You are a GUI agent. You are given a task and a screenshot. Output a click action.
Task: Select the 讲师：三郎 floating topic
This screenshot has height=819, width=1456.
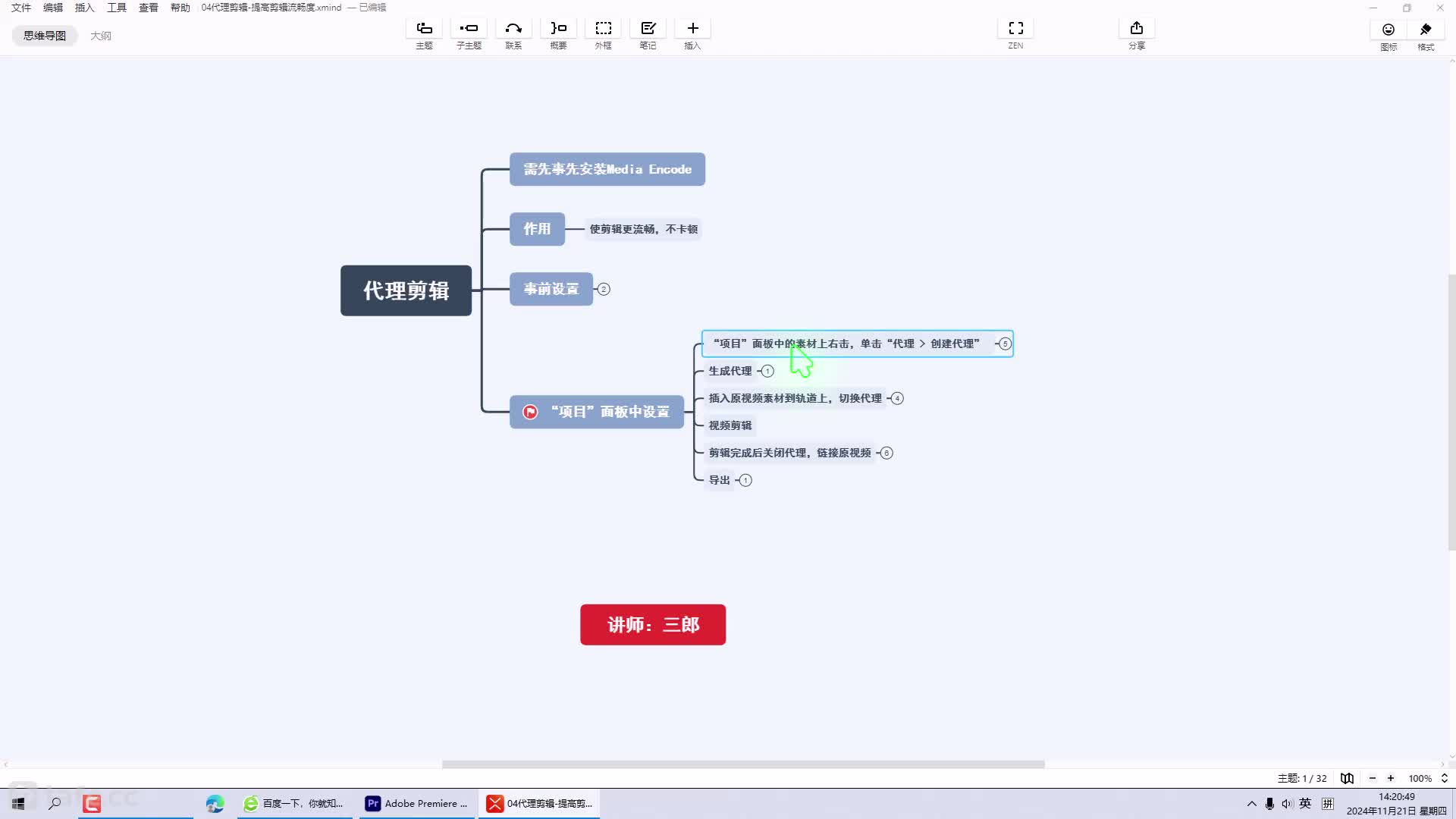point(653,625)
